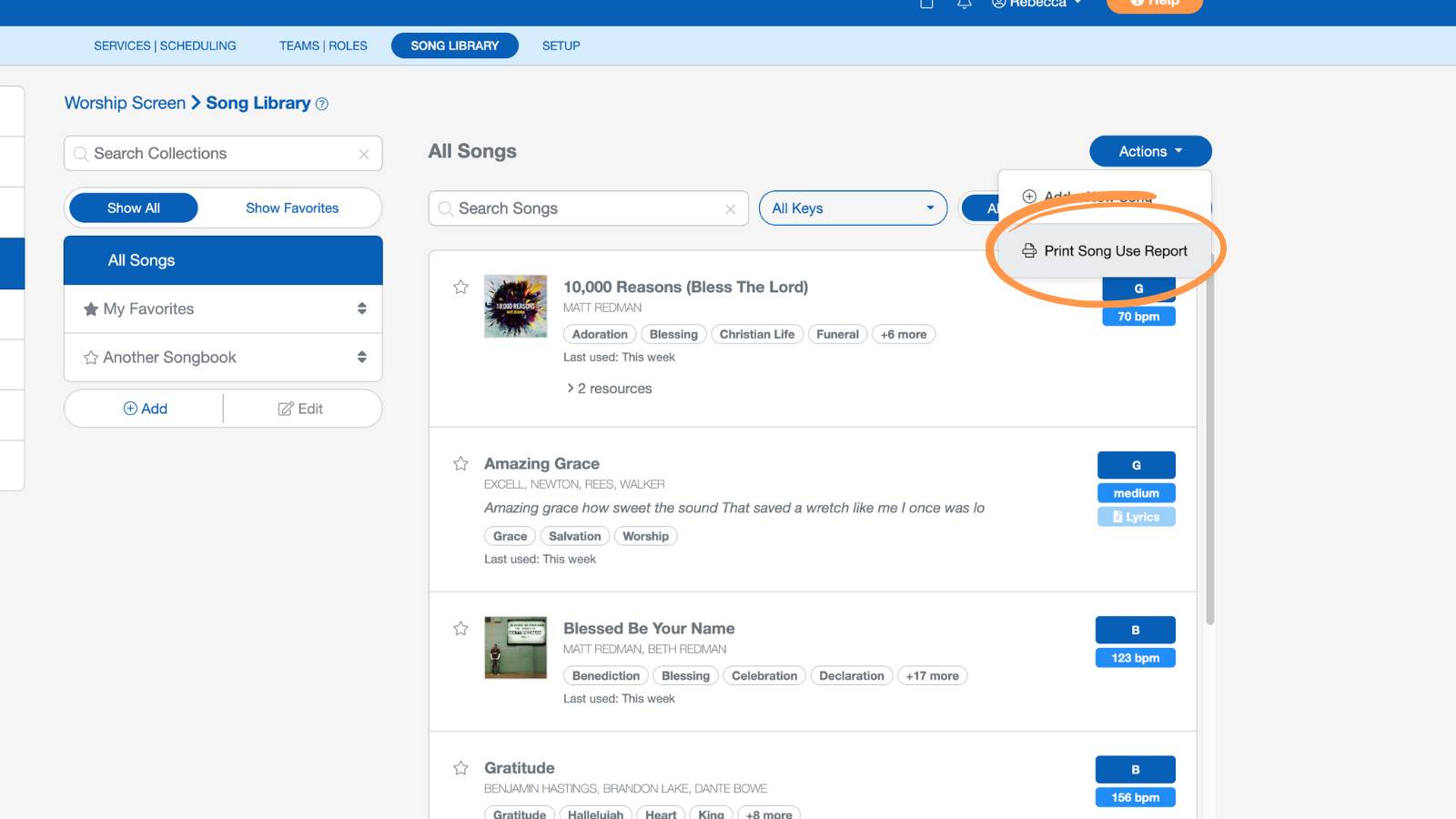Open Amazing Grace song title
The image size is (1456, 819).
point(541,464)
